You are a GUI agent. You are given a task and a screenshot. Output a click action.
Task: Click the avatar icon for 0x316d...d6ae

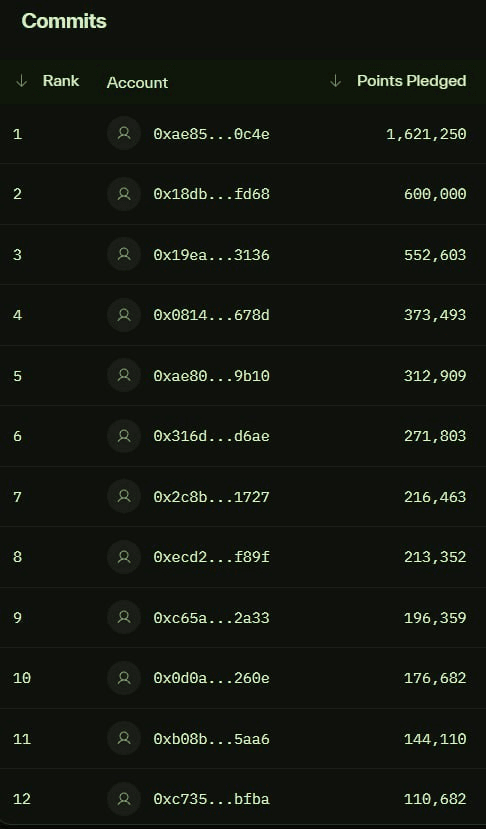point(124,436)
